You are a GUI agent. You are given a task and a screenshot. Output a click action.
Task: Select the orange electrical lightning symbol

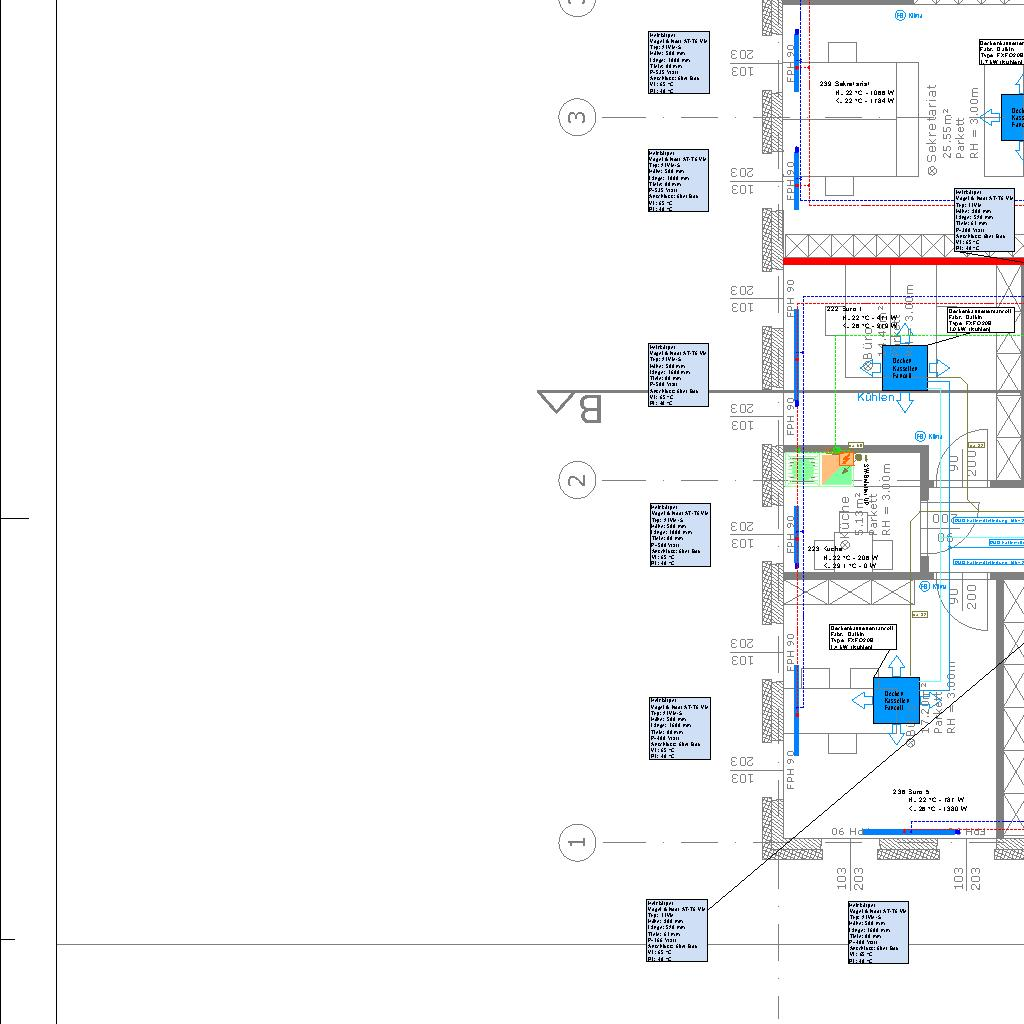(846, 461)
